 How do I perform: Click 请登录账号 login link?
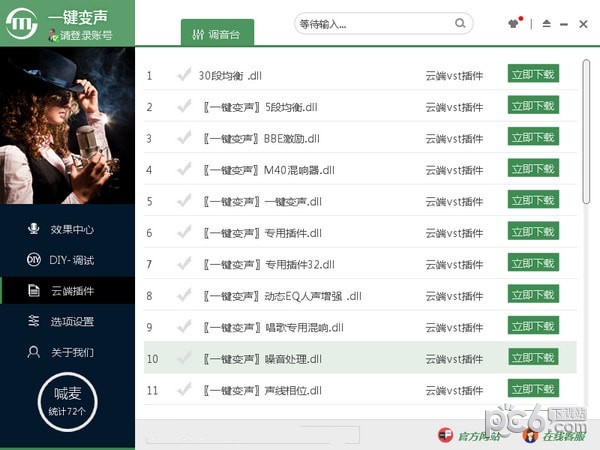pyautogui.click(x=86, y=36)
